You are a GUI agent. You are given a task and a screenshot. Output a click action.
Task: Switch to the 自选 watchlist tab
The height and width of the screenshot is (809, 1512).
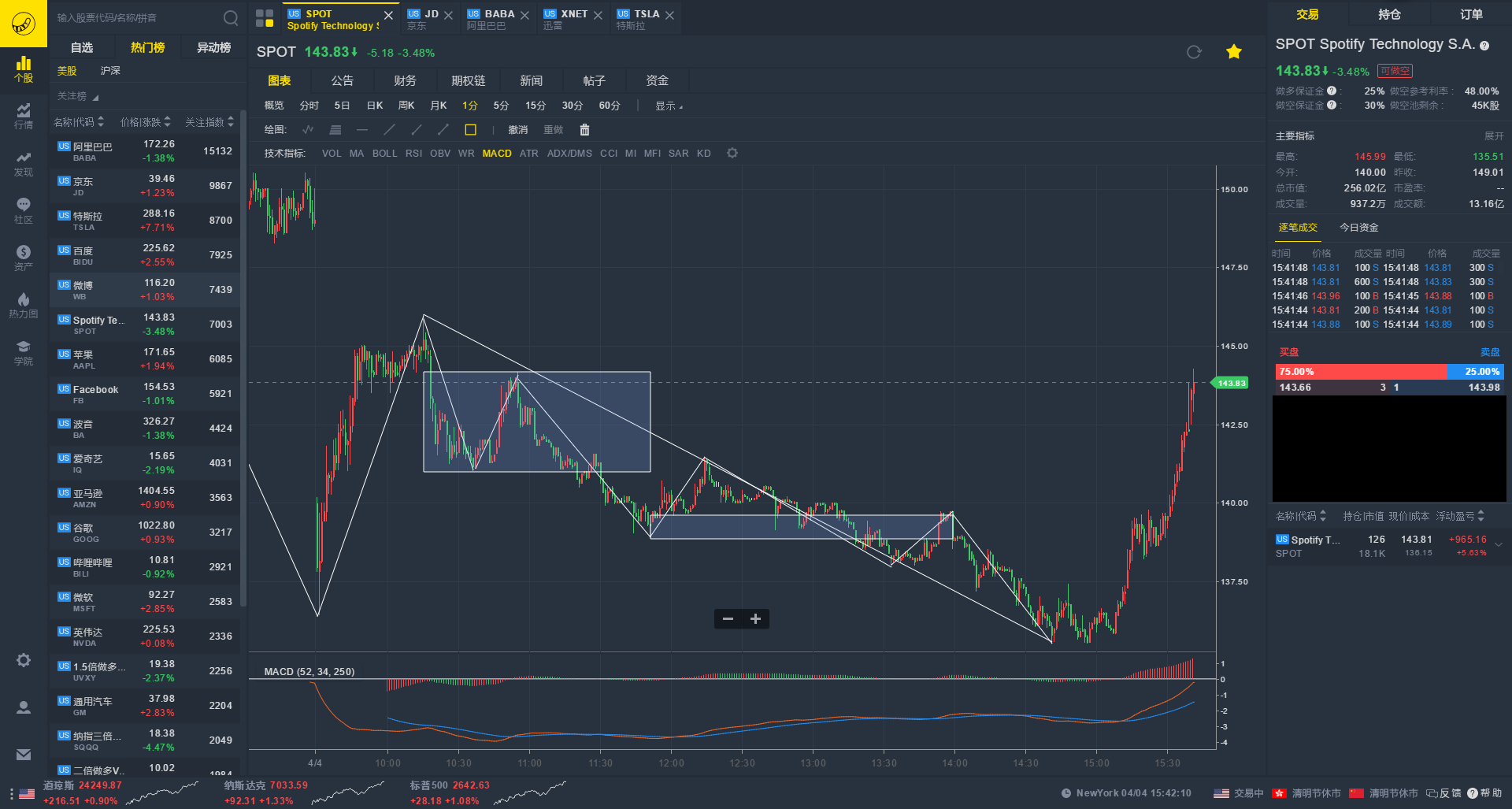(x=82, y=47)
